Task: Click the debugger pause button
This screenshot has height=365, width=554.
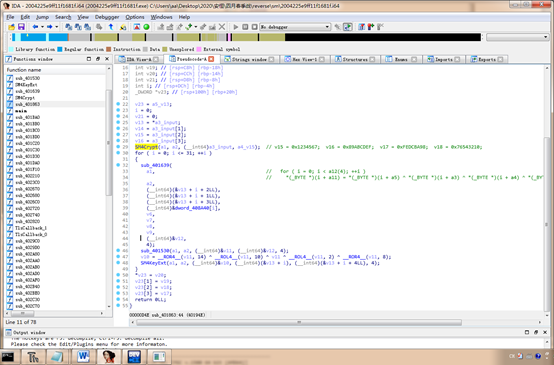Action: 245,27
